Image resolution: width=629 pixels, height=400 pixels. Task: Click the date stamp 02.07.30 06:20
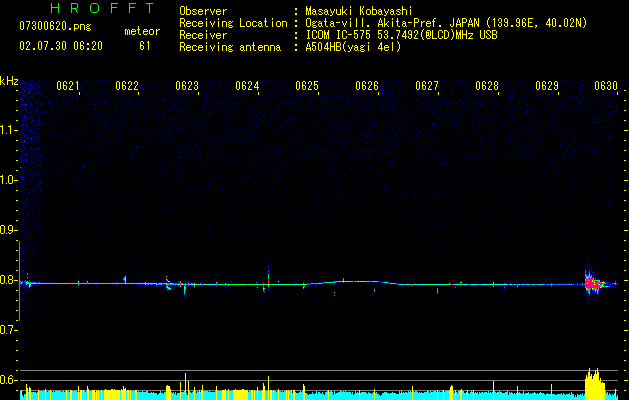pyautogui.click(x=61, y=46)
